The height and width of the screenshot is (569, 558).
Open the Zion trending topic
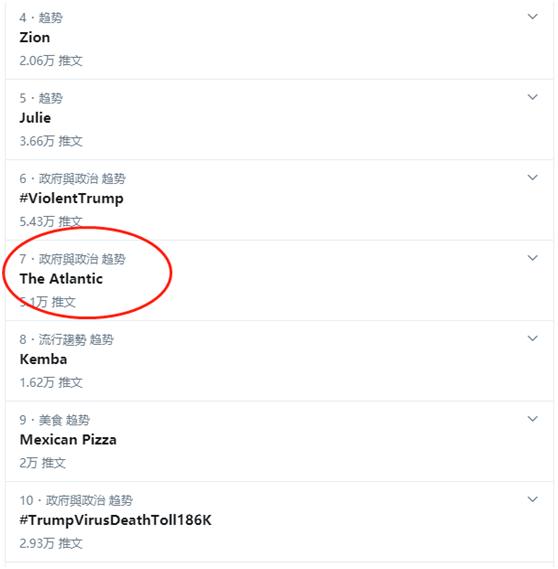click(35, 37)
